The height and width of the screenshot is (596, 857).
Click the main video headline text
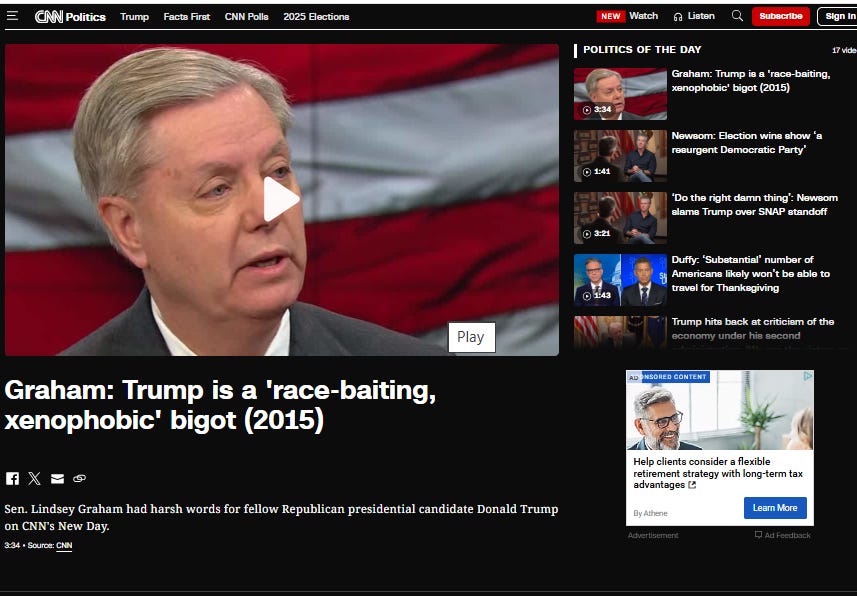point(220,405)
